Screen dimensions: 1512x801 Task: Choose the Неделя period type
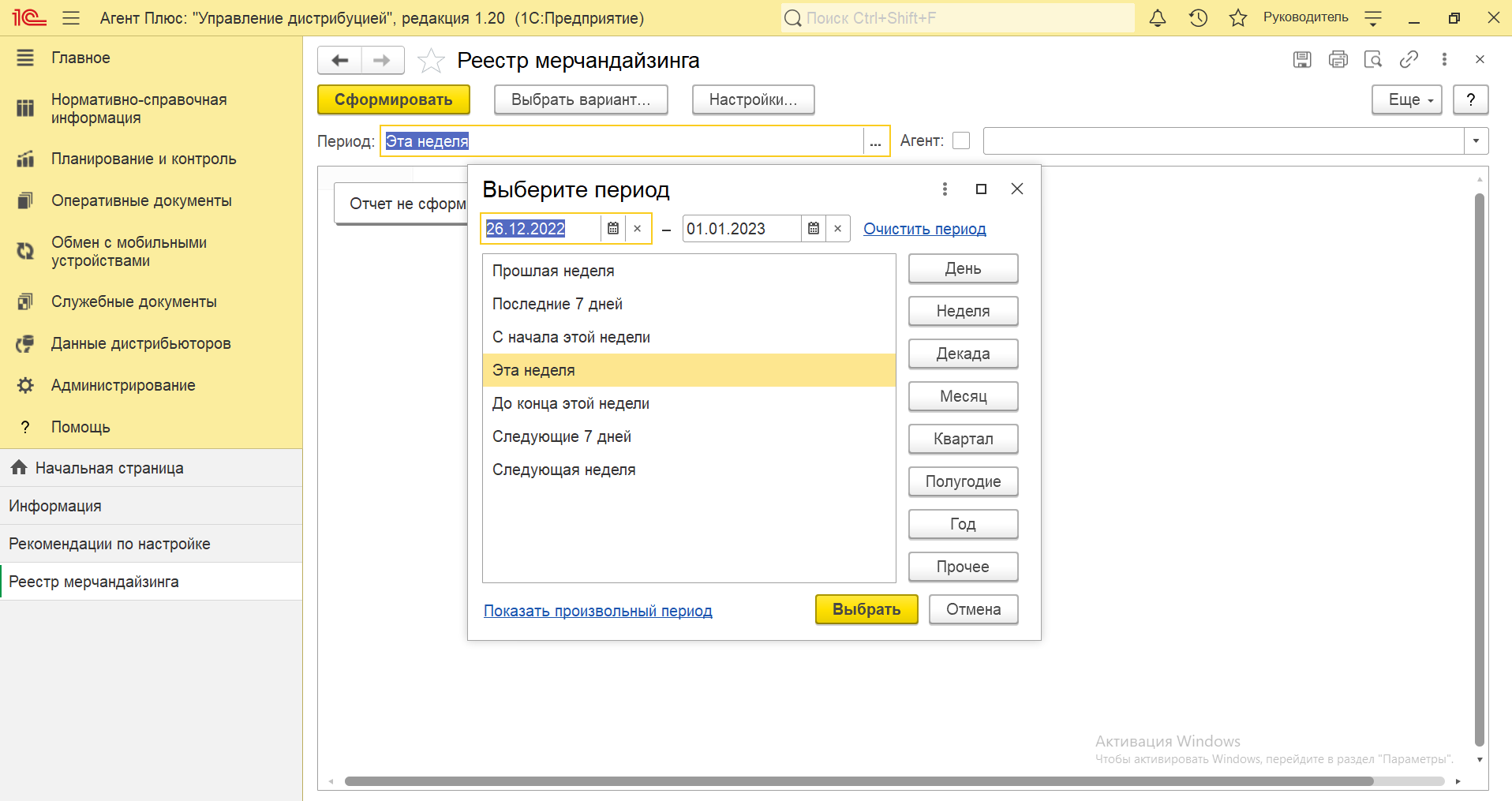point(963,311)
